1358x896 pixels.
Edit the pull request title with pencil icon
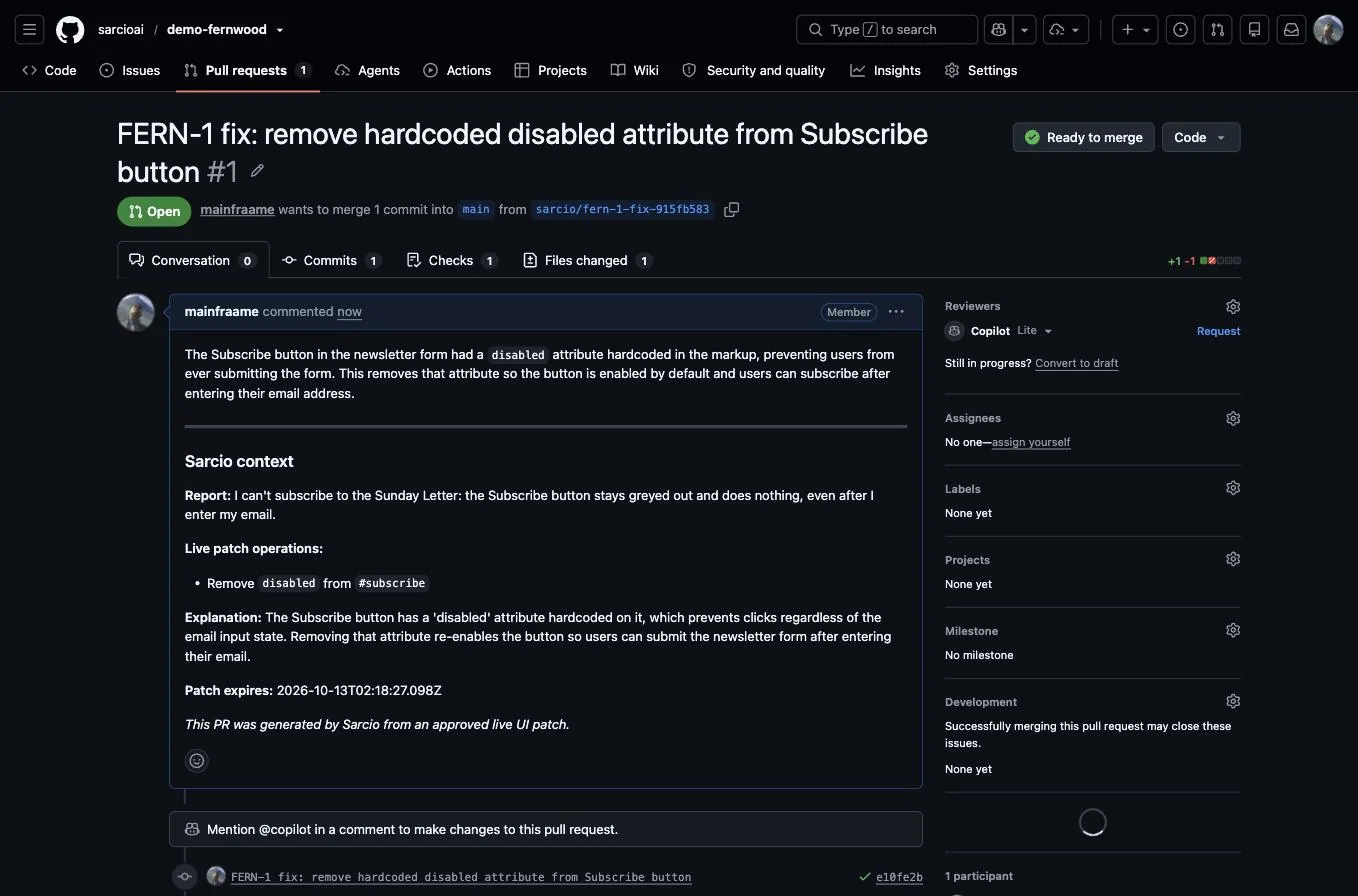click(x=257, y=171)
